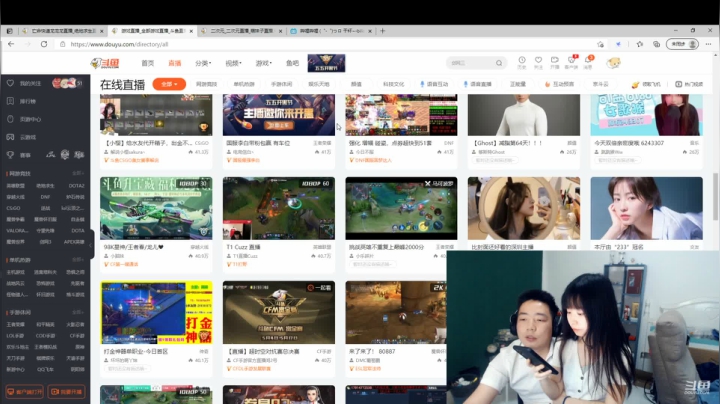Open the CS:GO sidebar game link
The image size is (720, 404).
[x=13, y=208]
